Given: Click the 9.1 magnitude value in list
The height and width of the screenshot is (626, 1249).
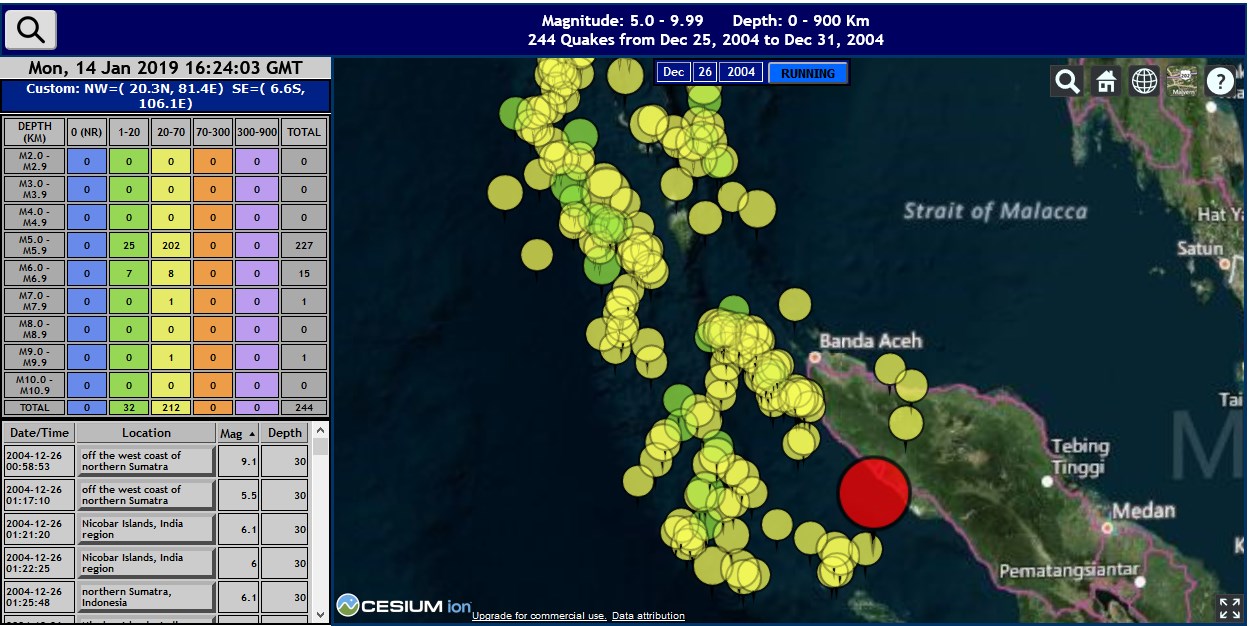Looking at the screenshot, I should pos(237,461).
